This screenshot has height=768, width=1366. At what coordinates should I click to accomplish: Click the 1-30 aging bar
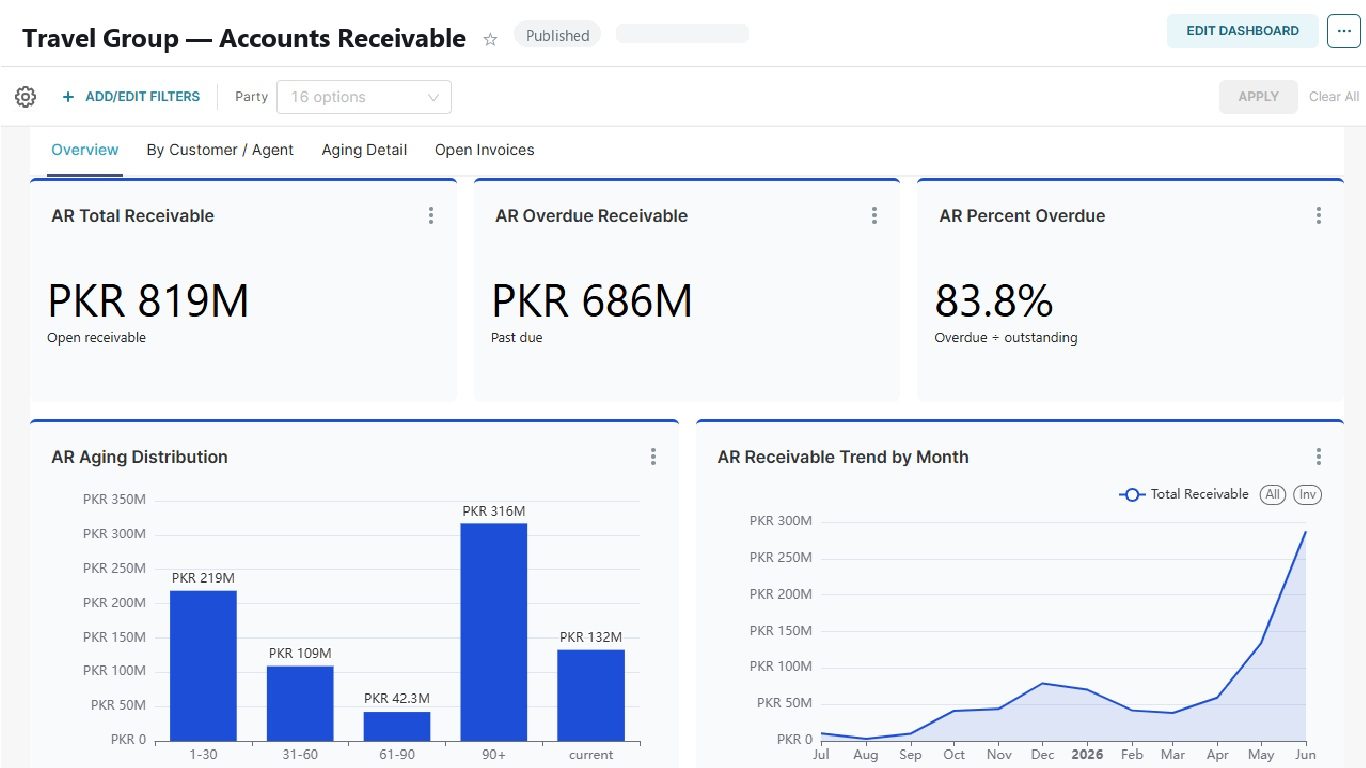pyautogui.click(x=203, y=665)
